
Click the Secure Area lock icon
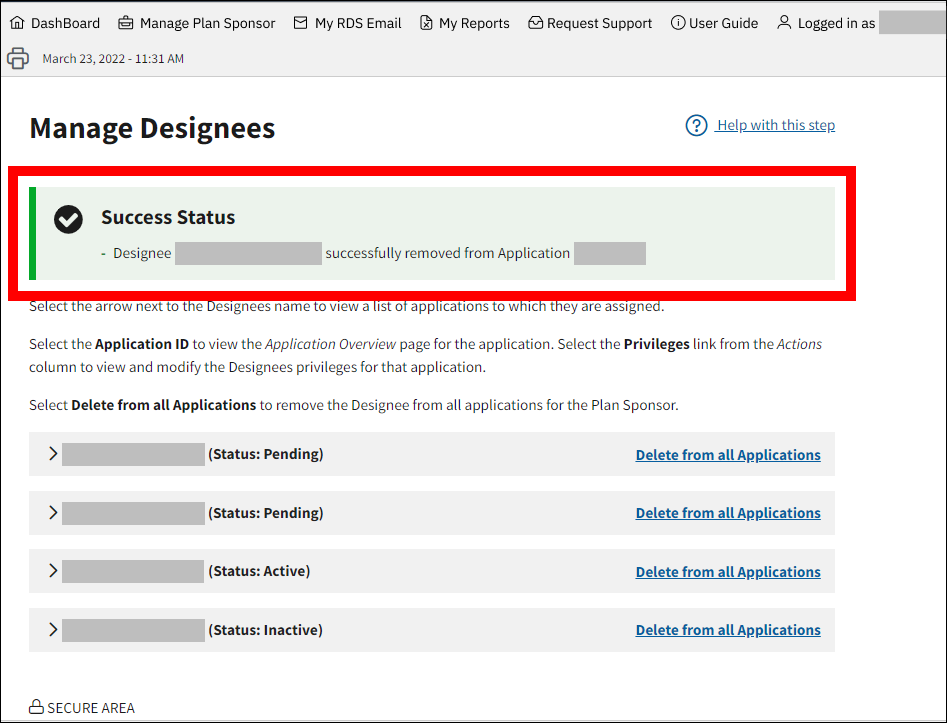[x=36, y=707]
